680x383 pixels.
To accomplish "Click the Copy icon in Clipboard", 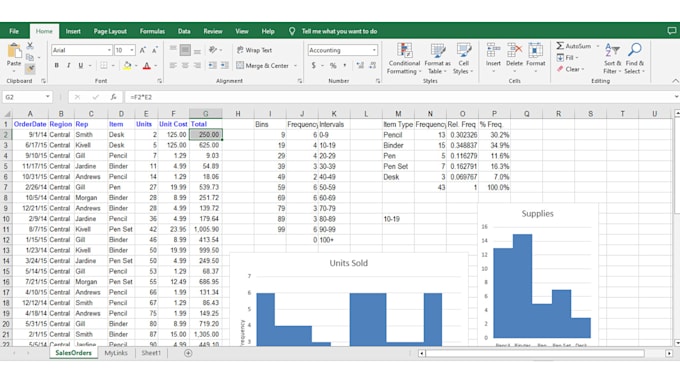I will (30, 57).
